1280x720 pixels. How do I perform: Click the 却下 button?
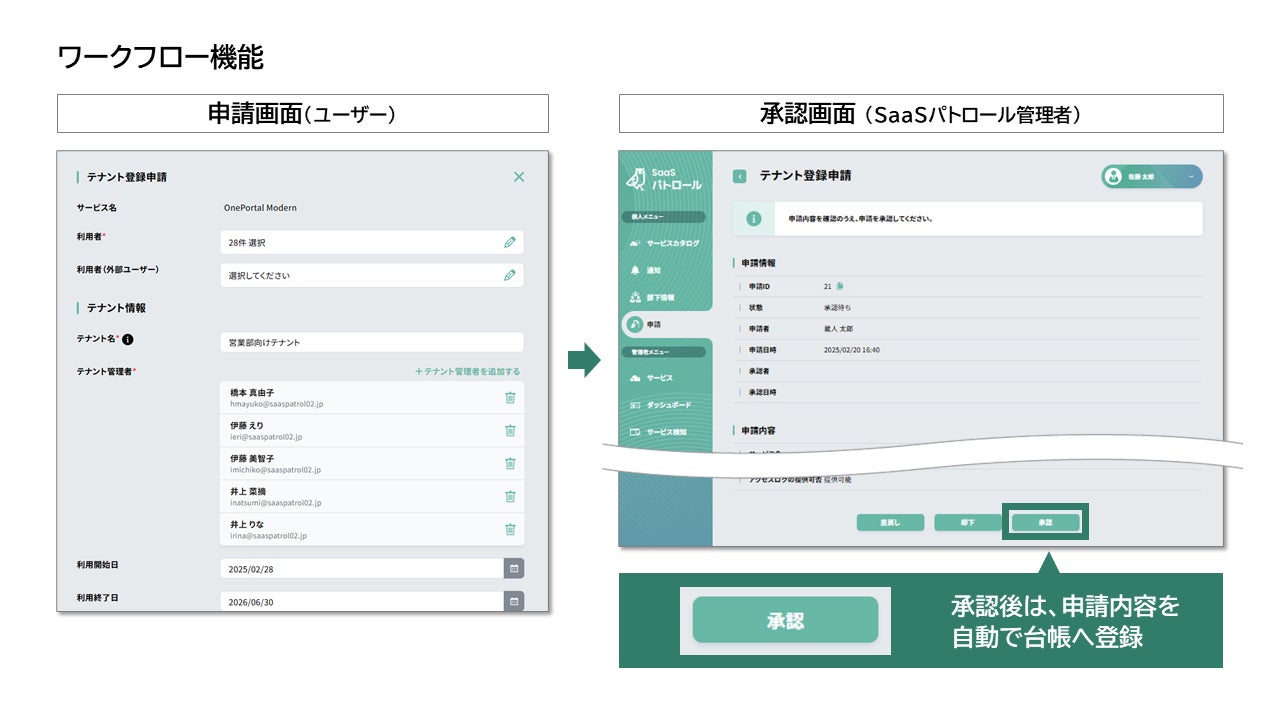(968, 523)
